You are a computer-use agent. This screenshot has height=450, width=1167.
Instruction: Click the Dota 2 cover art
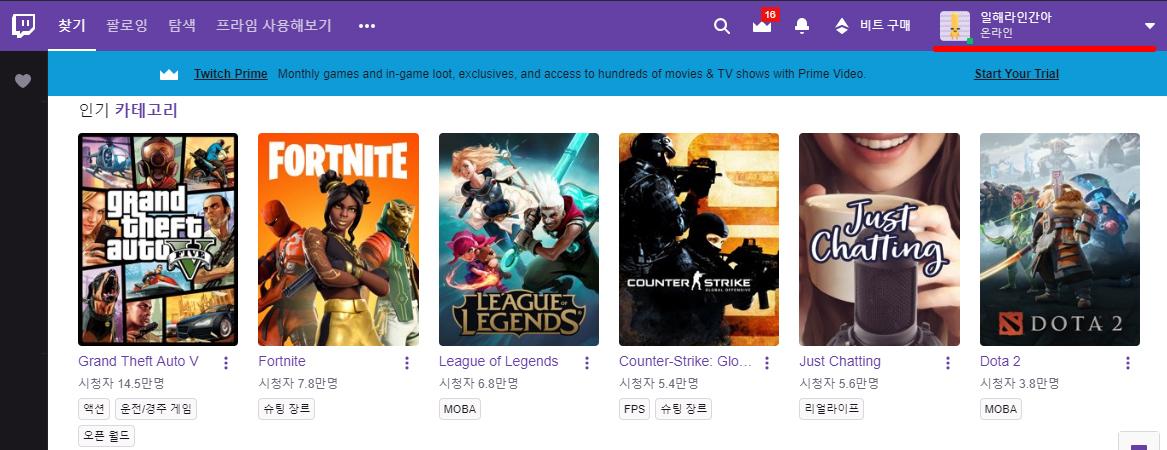point(1060,240)
